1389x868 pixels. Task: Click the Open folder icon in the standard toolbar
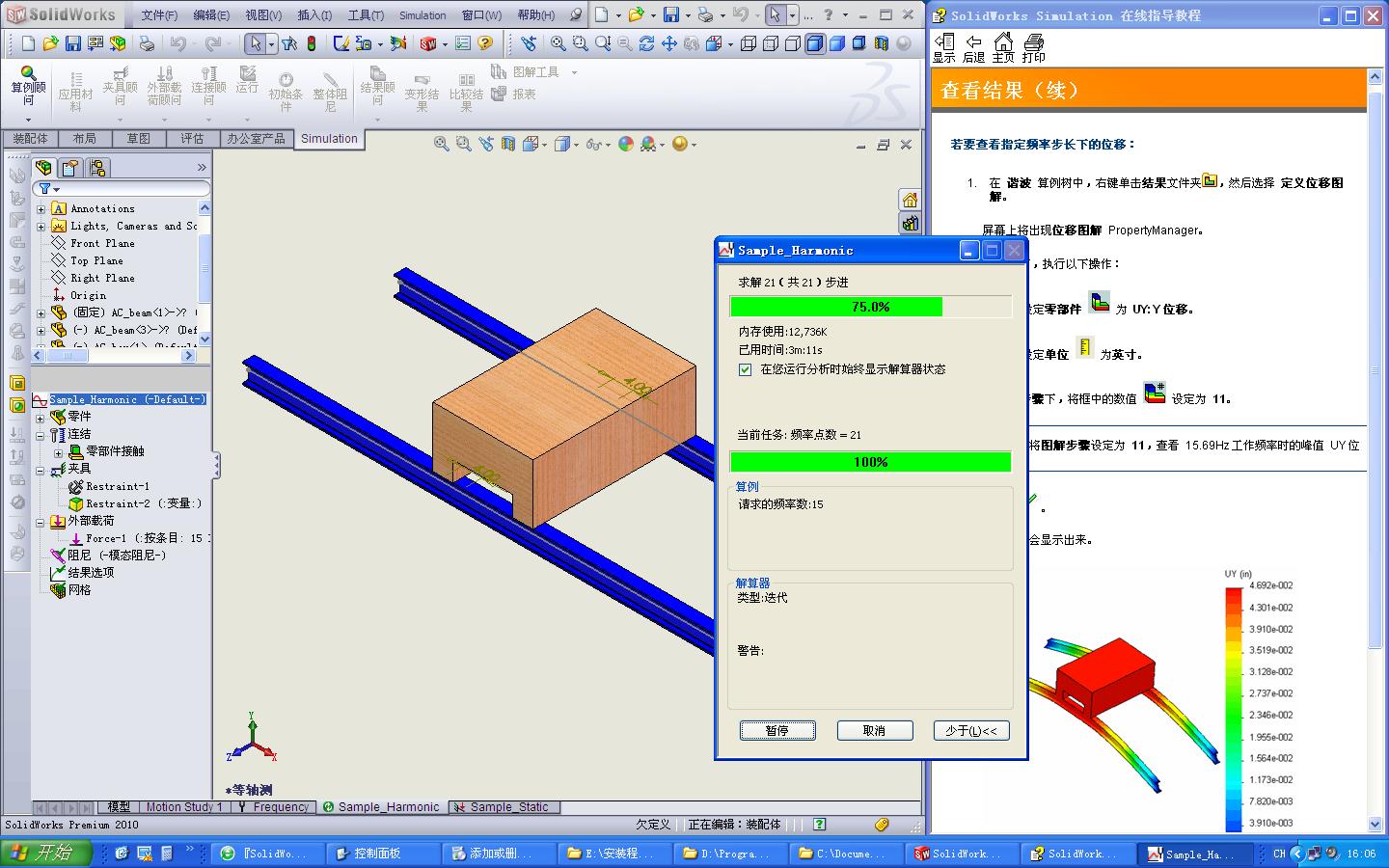(50, 43)
